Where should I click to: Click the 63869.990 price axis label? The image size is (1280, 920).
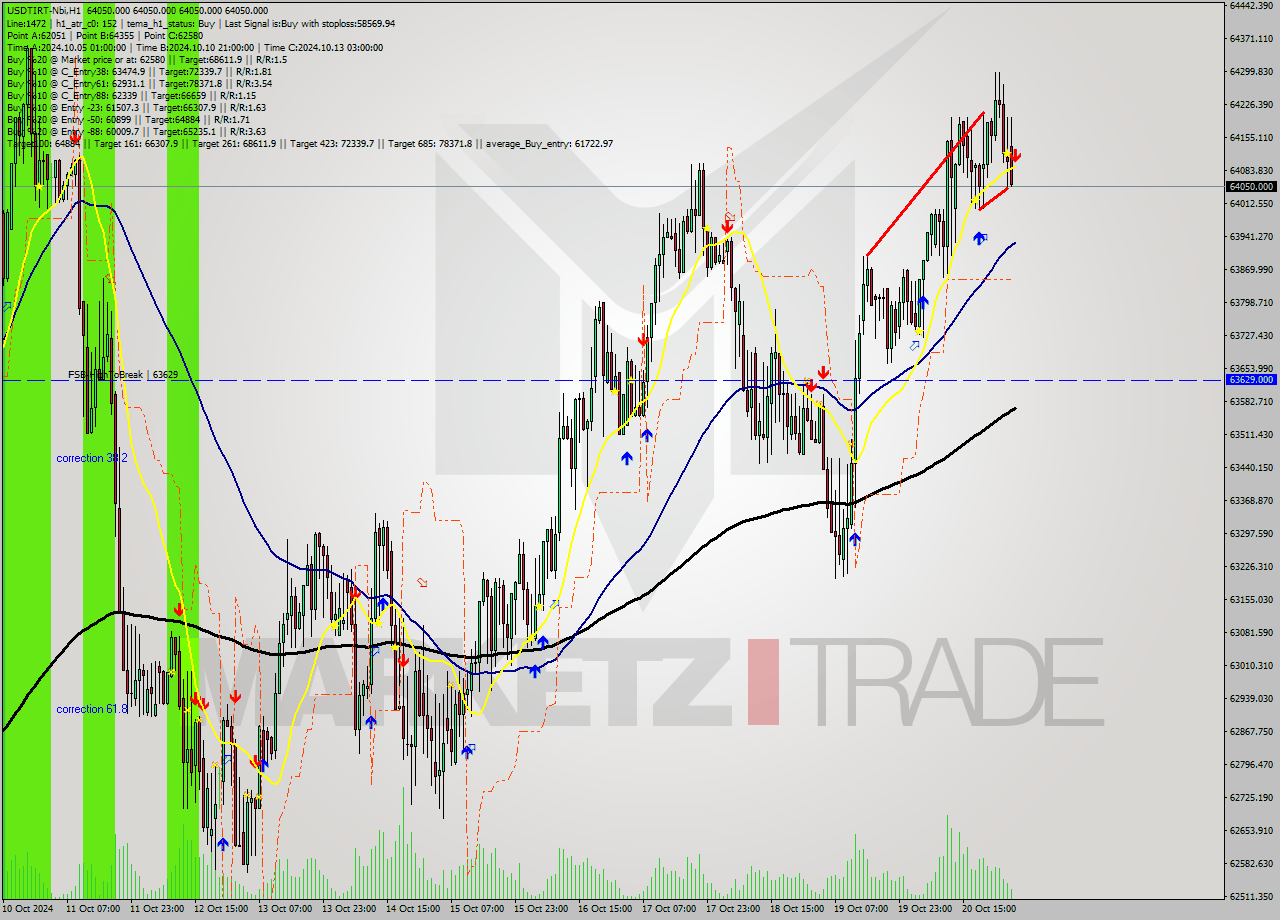(1251, 269)
